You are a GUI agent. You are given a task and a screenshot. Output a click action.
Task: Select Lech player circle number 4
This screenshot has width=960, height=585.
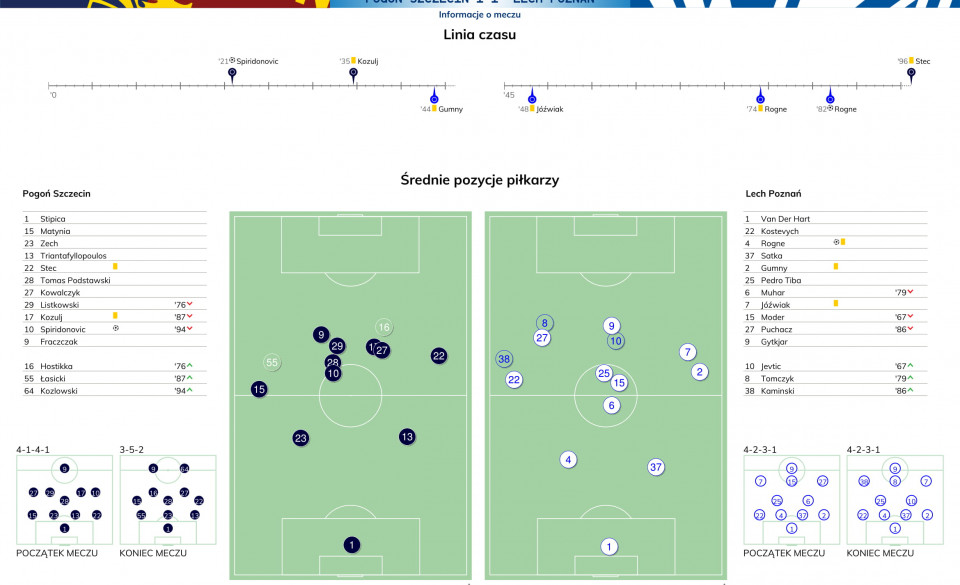click(x=568, y=460)
